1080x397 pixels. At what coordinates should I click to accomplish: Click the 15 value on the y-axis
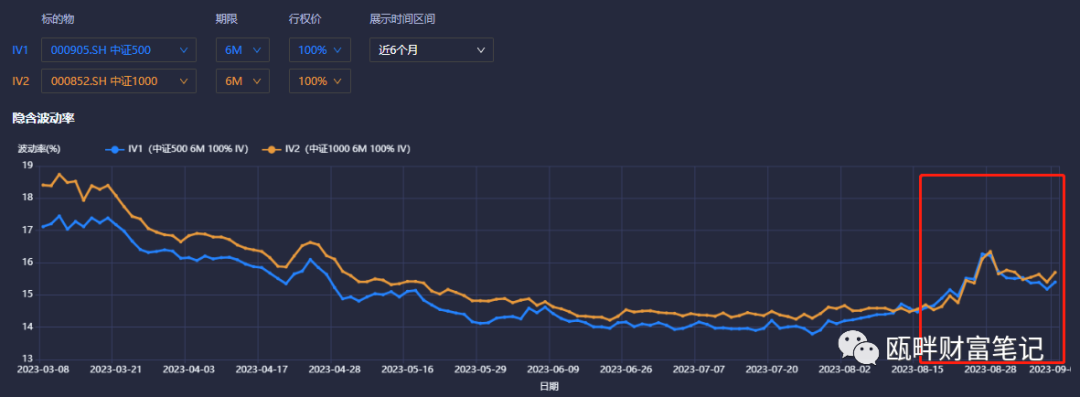click(x=28, y=295)
